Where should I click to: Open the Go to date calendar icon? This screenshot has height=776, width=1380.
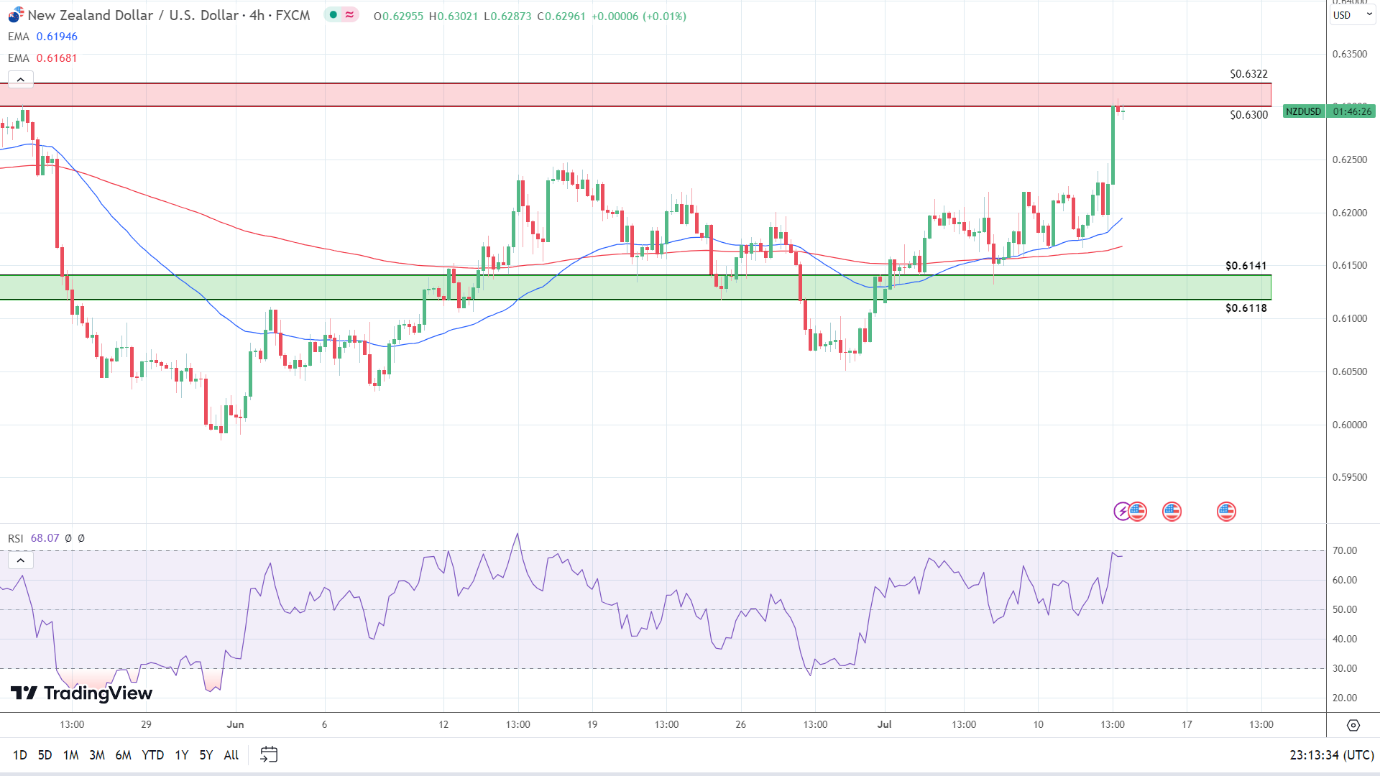coord(268,754)
